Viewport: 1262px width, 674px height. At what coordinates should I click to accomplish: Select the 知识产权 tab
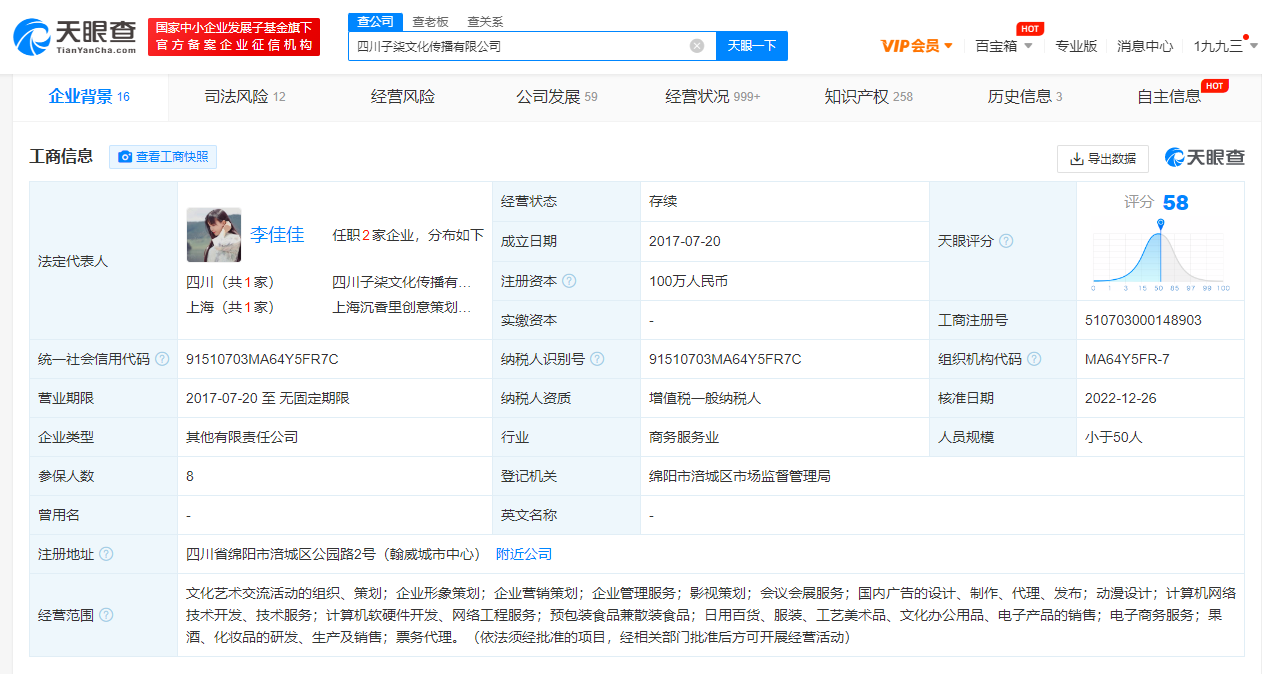[869, 96]
